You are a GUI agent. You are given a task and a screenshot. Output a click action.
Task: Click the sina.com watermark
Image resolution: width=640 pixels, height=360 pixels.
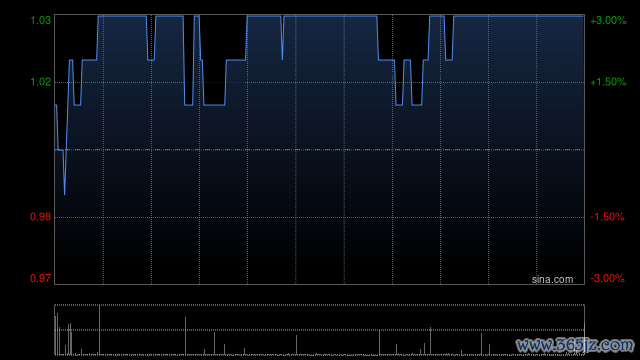click(x=552, y=280)
